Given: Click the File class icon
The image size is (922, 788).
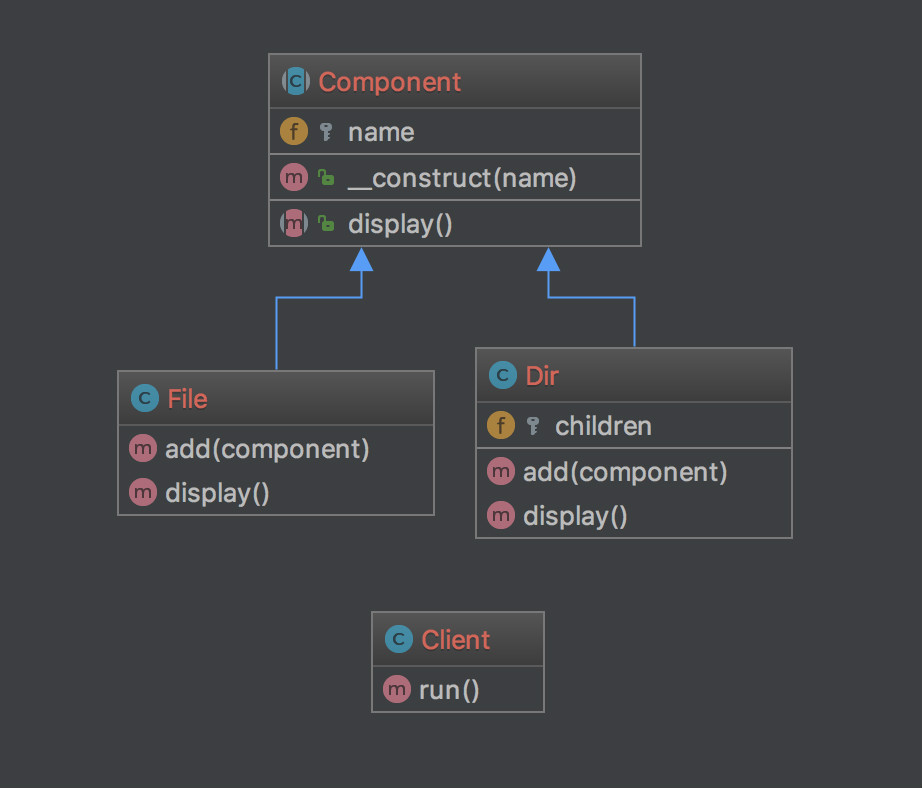Looking at the screenshot, I should (144, 399).
